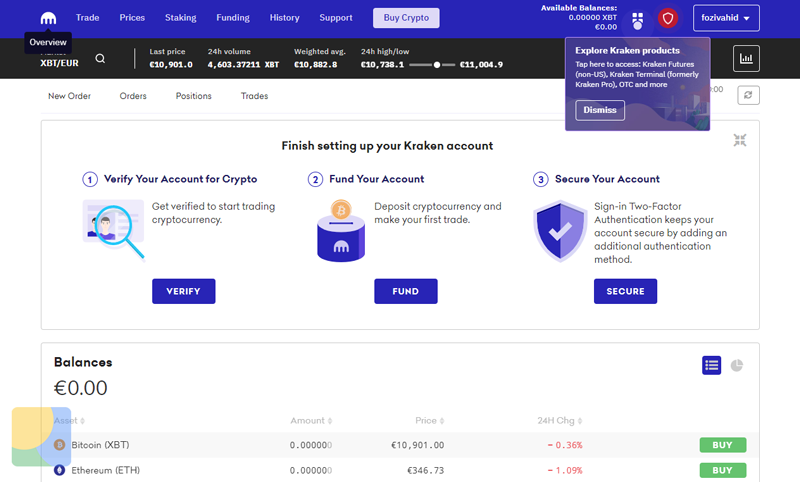Click the Last price €10,901.0 value

pyautogui.click(x=171, y=65)
